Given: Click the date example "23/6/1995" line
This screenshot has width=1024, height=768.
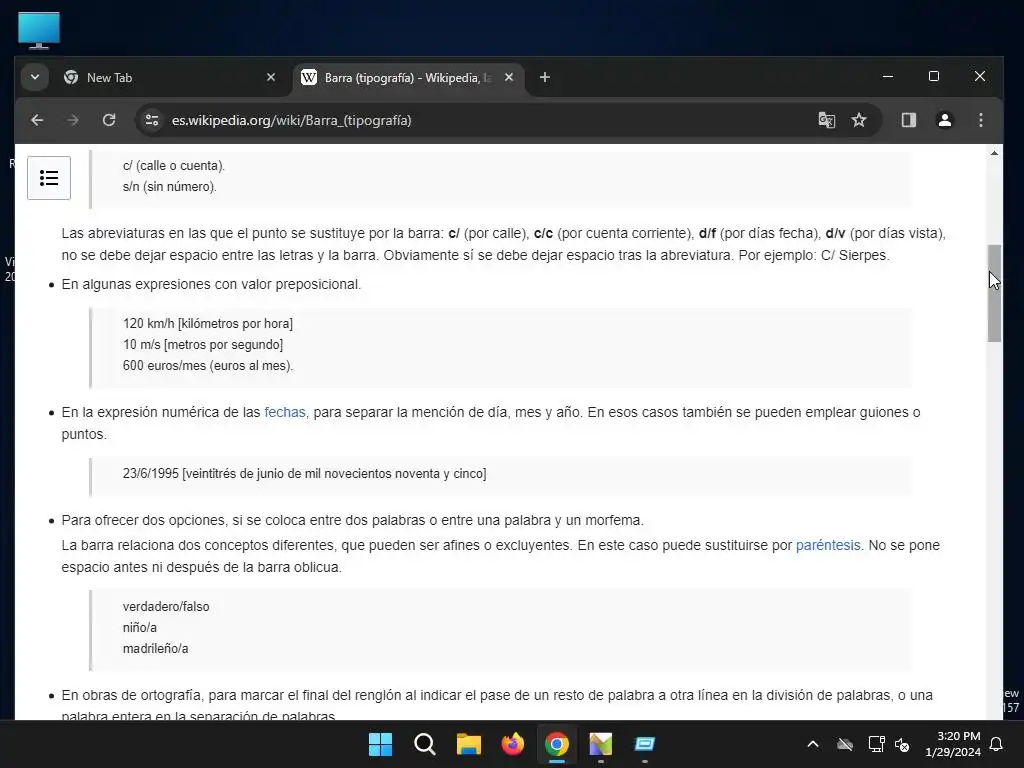Looking at the screenshot, I should pyautogui.click(x=304, y=473).
